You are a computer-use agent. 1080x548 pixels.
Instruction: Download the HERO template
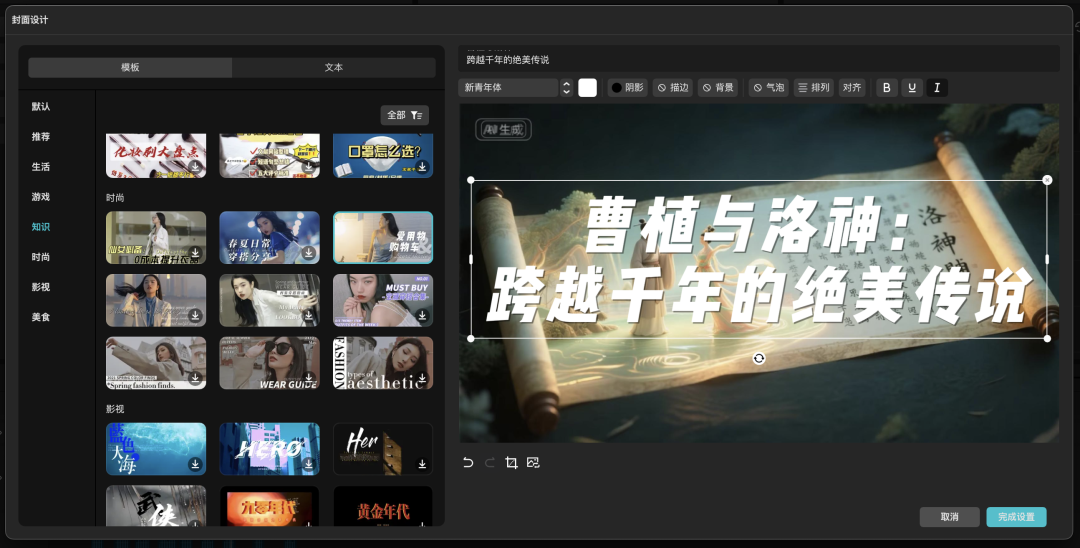point(309,464)
